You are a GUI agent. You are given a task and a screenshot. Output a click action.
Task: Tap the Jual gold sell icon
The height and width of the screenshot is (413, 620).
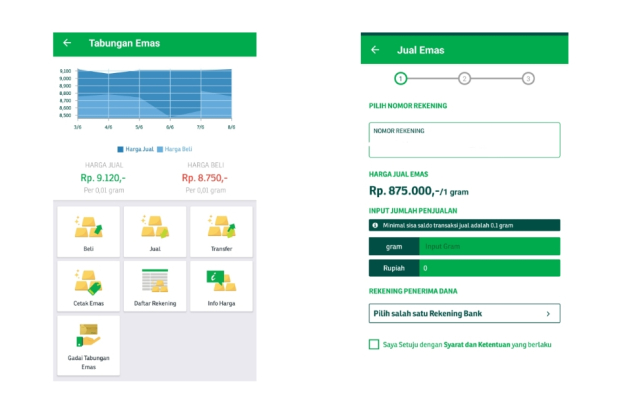point(155,231)
